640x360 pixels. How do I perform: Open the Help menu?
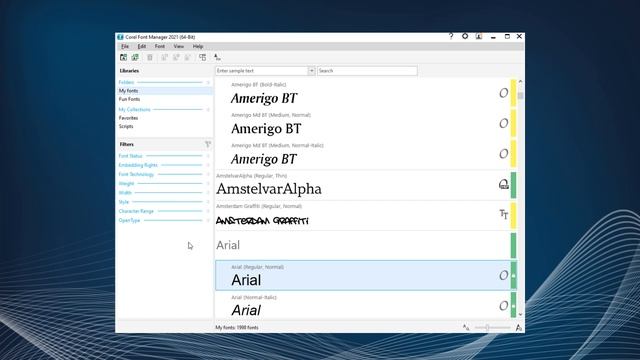[198, 47]
